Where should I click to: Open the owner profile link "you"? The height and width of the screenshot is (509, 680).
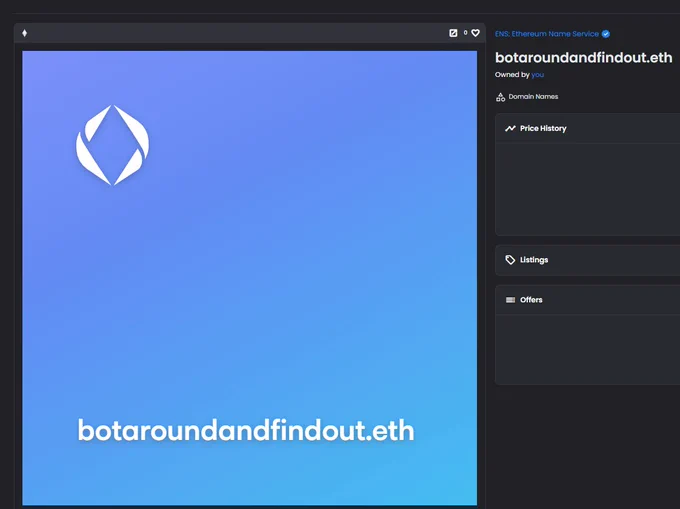[x=537, y=75]
